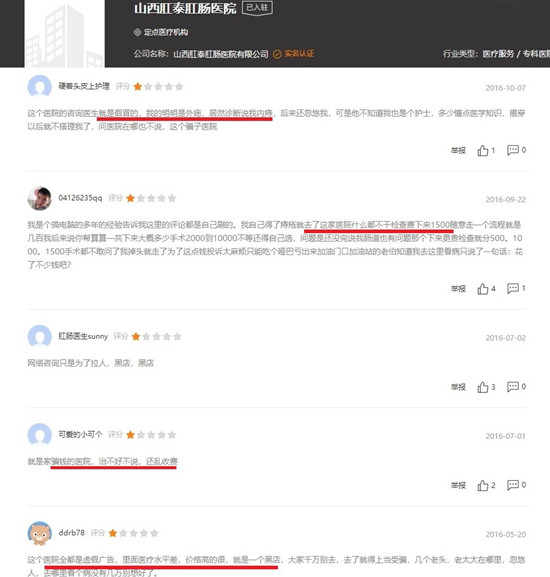Click the hospital building logo thumbnail
This screenshot has height=577, width=550.
(x=64, y=34)
